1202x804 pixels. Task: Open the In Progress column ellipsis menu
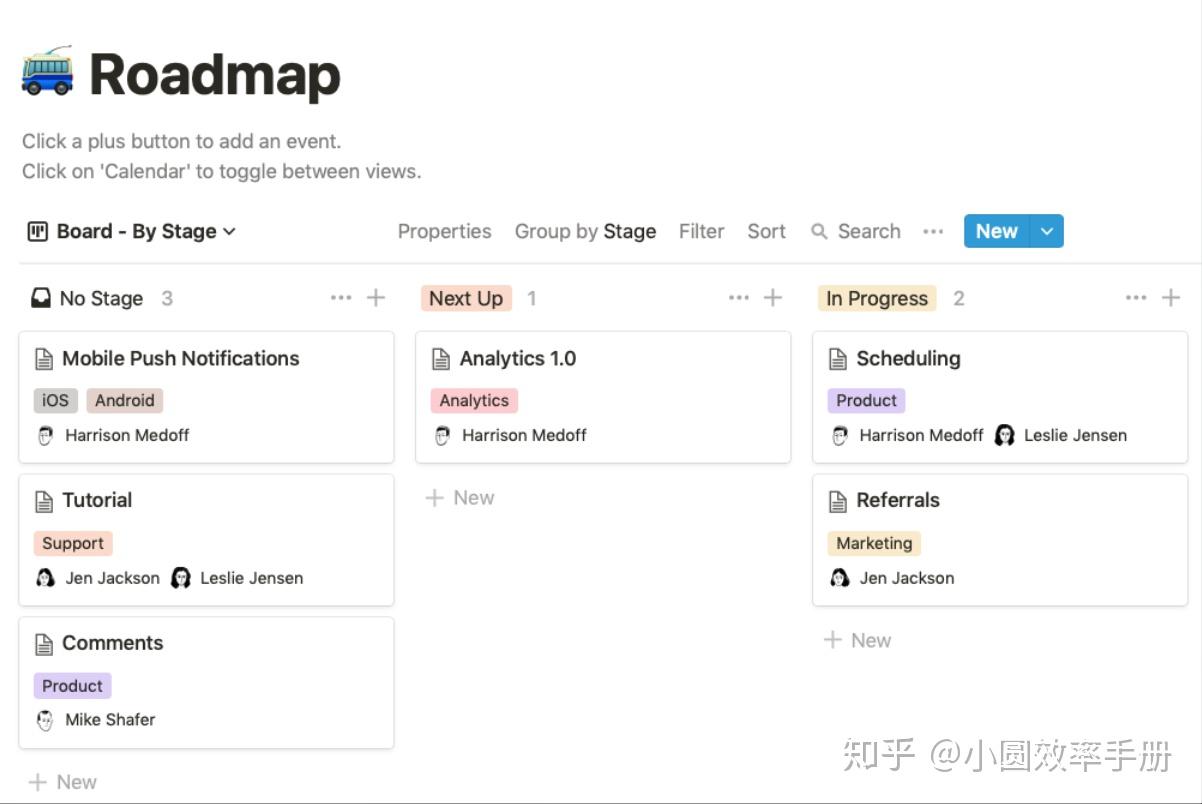click(x=1136, y=297)
